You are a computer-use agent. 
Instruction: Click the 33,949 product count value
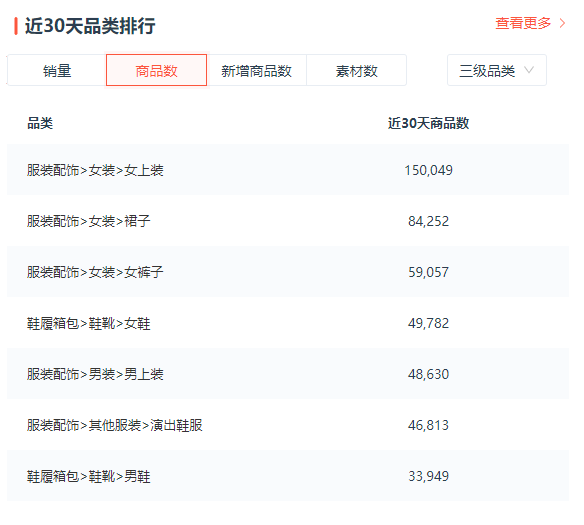click(428, 476)
